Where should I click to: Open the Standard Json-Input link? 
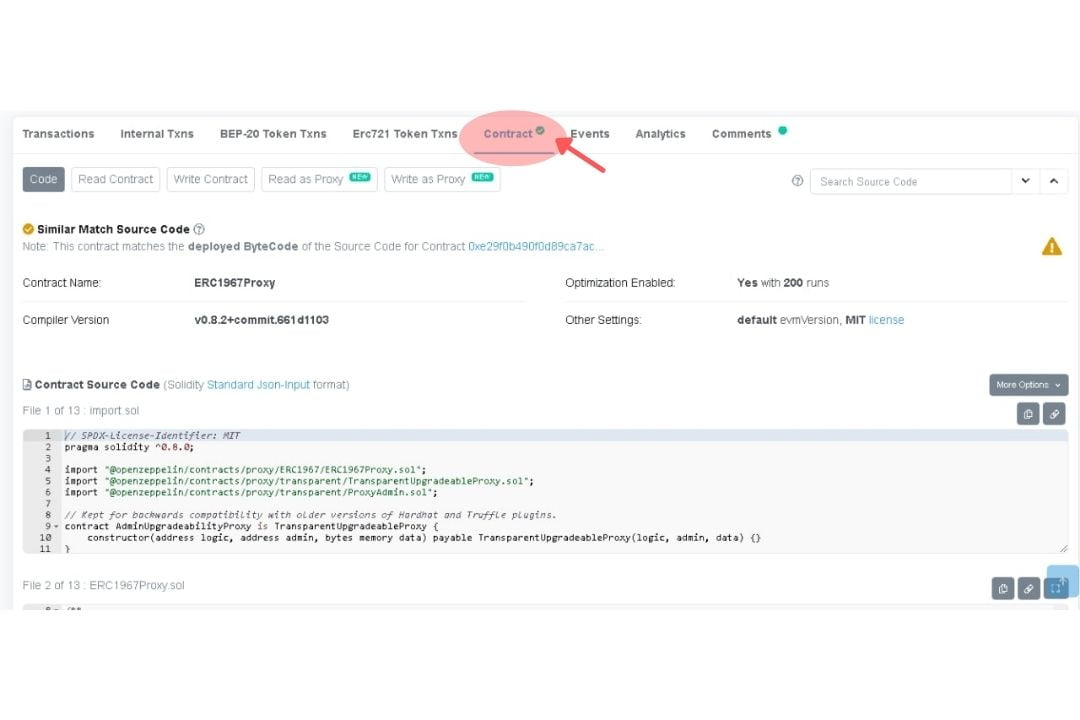(x=258, y=384)
